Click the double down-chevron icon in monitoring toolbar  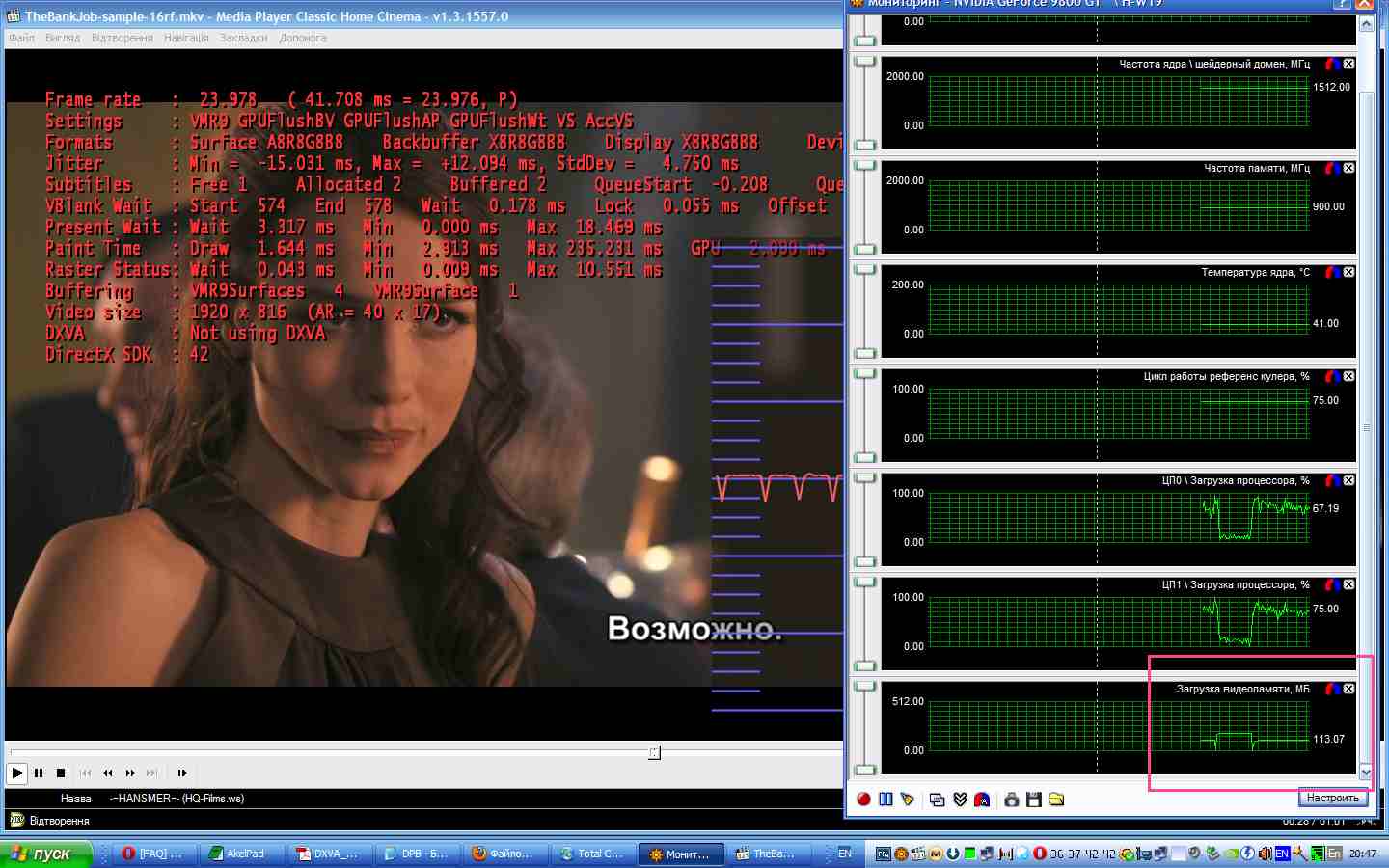coord(960,799)
